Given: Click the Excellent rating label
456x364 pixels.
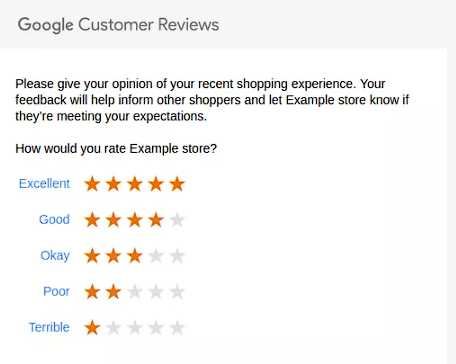Looking at the screenshot, I should [x=44, y=184].
